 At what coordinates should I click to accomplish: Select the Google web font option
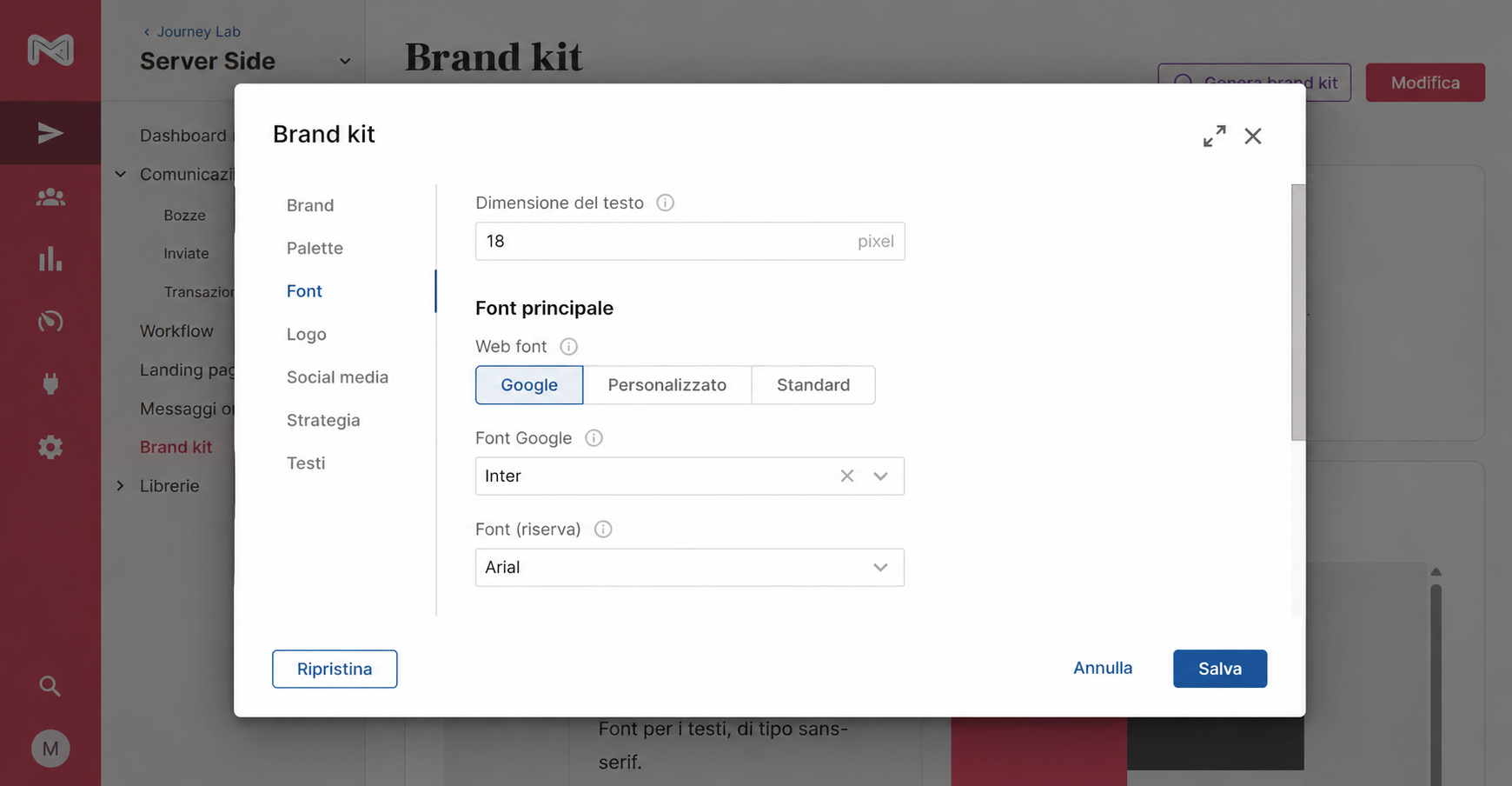529,385
